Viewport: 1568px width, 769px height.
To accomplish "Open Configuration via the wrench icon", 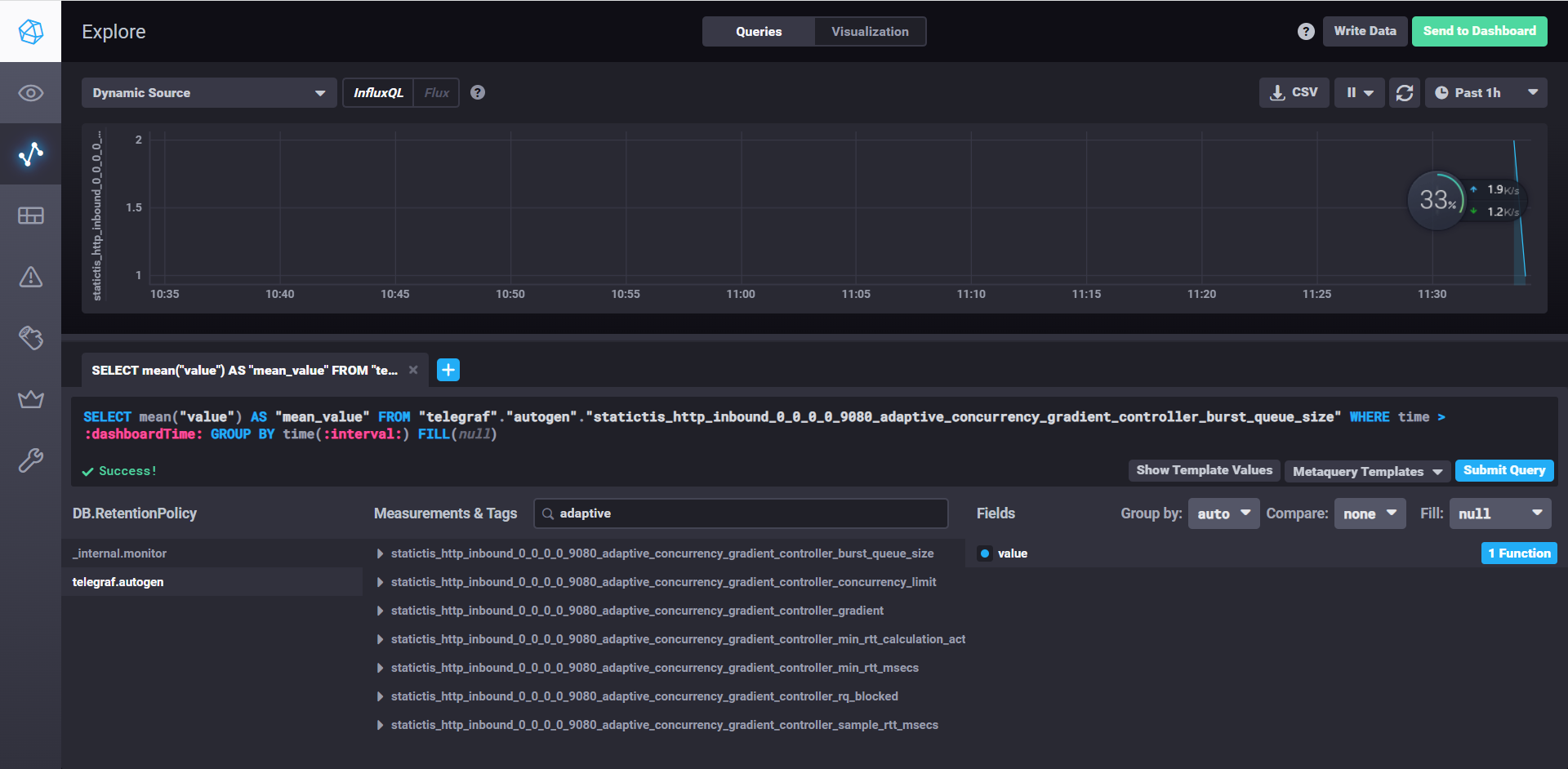I will 30,460.
